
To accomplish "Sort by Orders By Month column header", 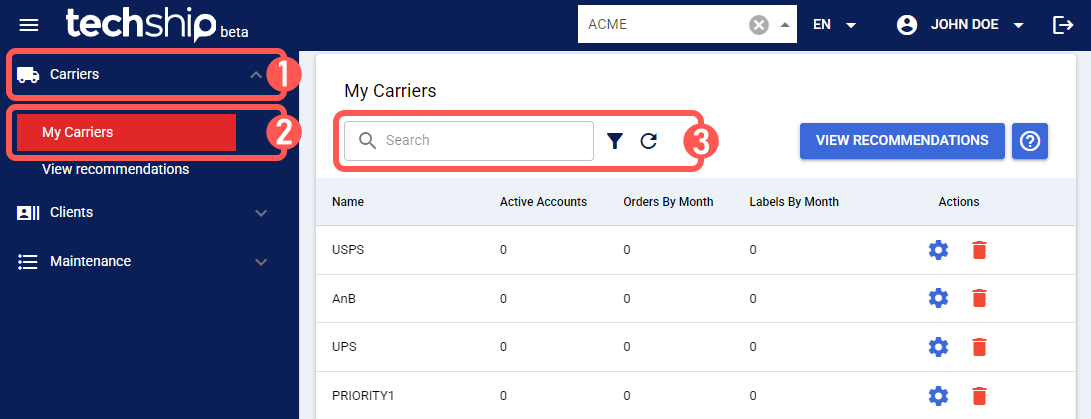I will 668,202.
